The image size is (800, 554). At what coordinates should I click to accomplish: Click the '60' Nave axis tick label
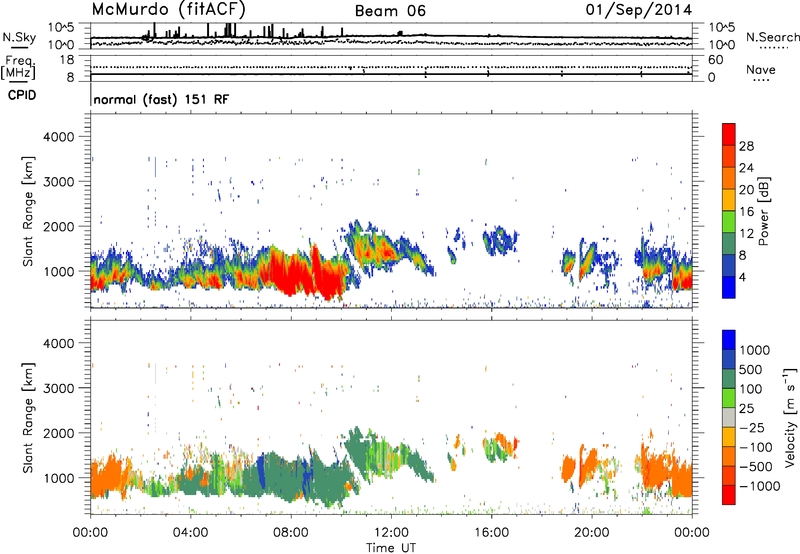715,60
